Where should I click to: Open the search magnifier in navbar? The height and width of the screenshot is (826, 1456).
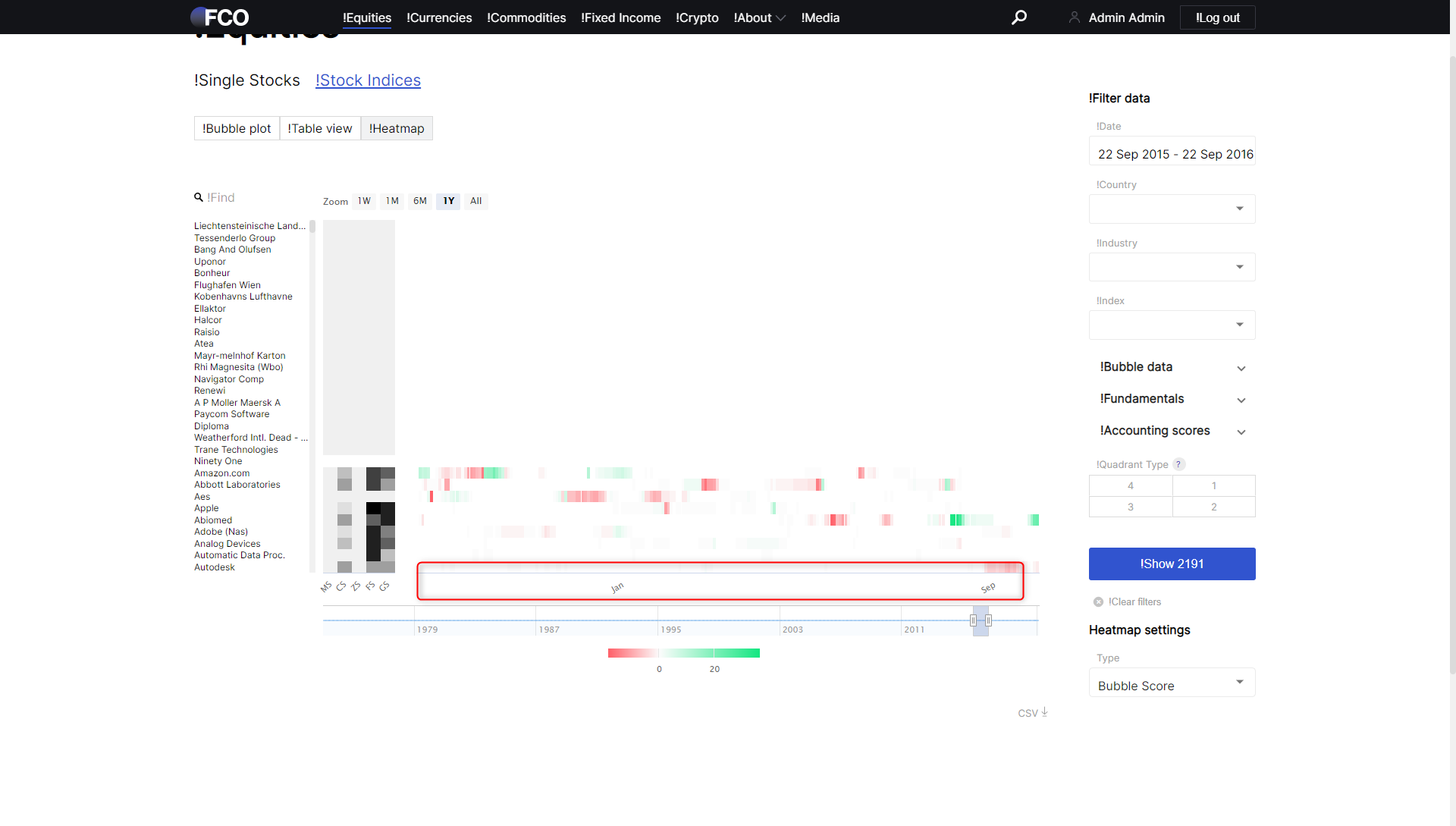1019,17
